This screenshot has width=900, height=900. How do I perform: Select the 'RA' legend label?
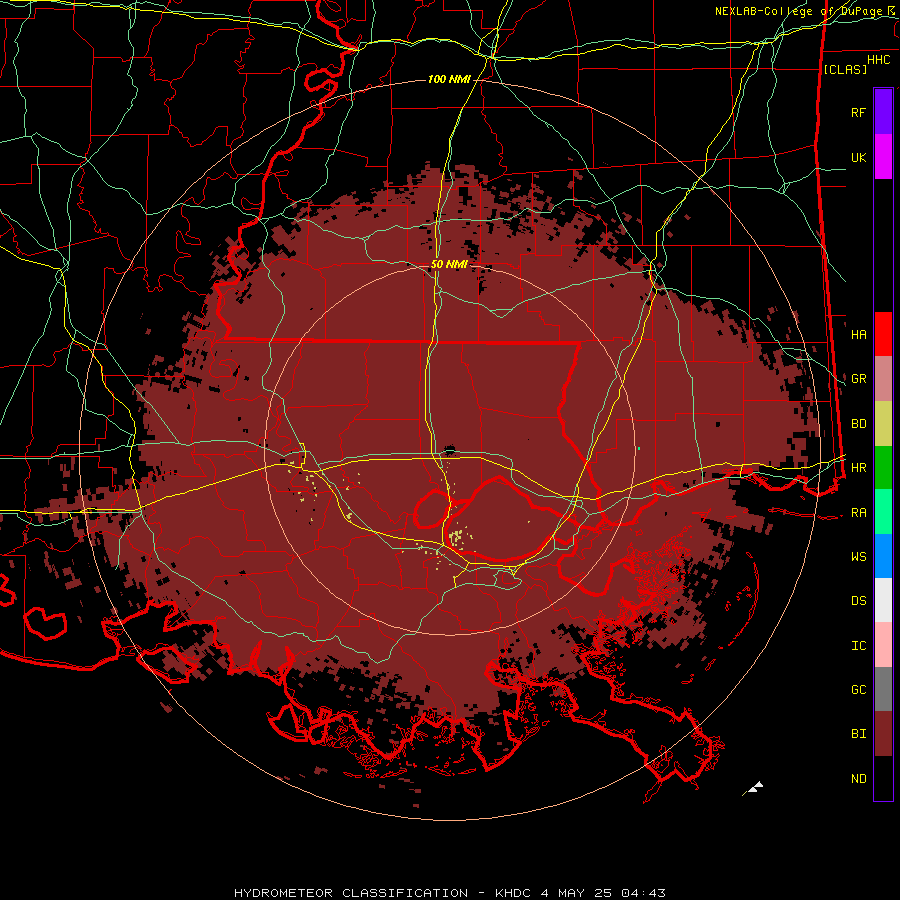858,513
